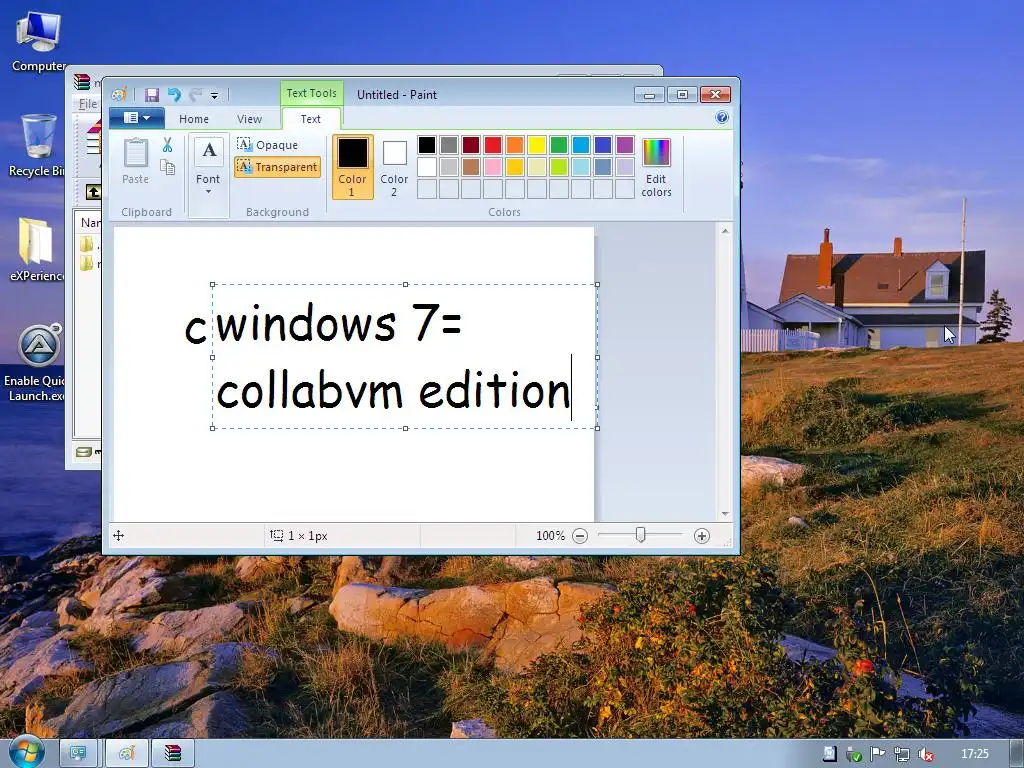Click the Text Tools contextual tab header

pyautogui.click(x=312, y=93)
